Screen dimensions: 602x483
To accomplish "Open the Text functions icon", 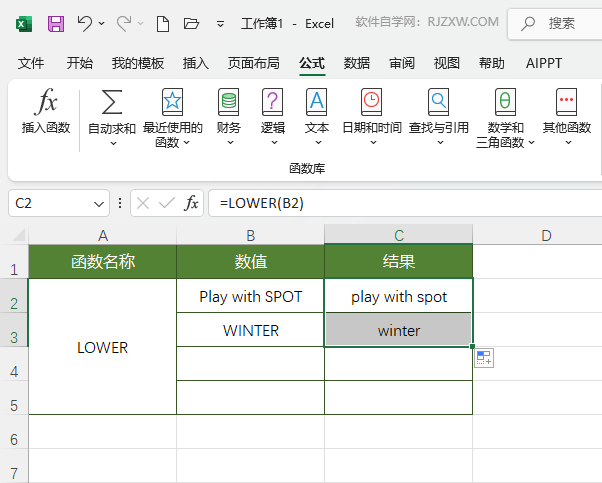I will (316, 102).
